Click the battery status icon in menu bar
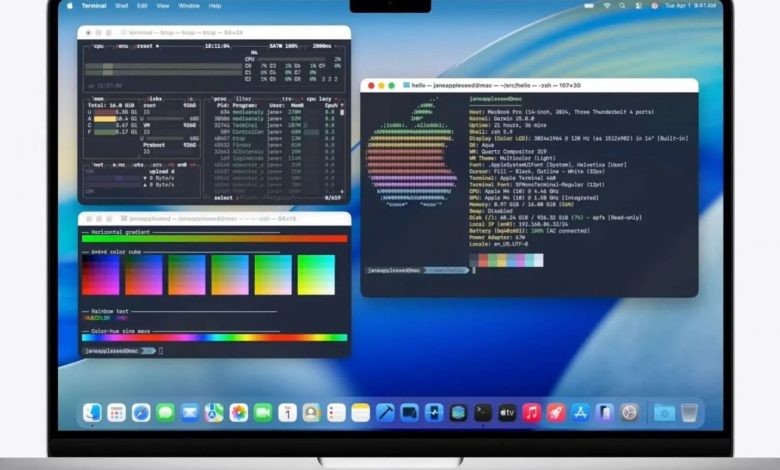The image size is (780, 470). (589, 5)
